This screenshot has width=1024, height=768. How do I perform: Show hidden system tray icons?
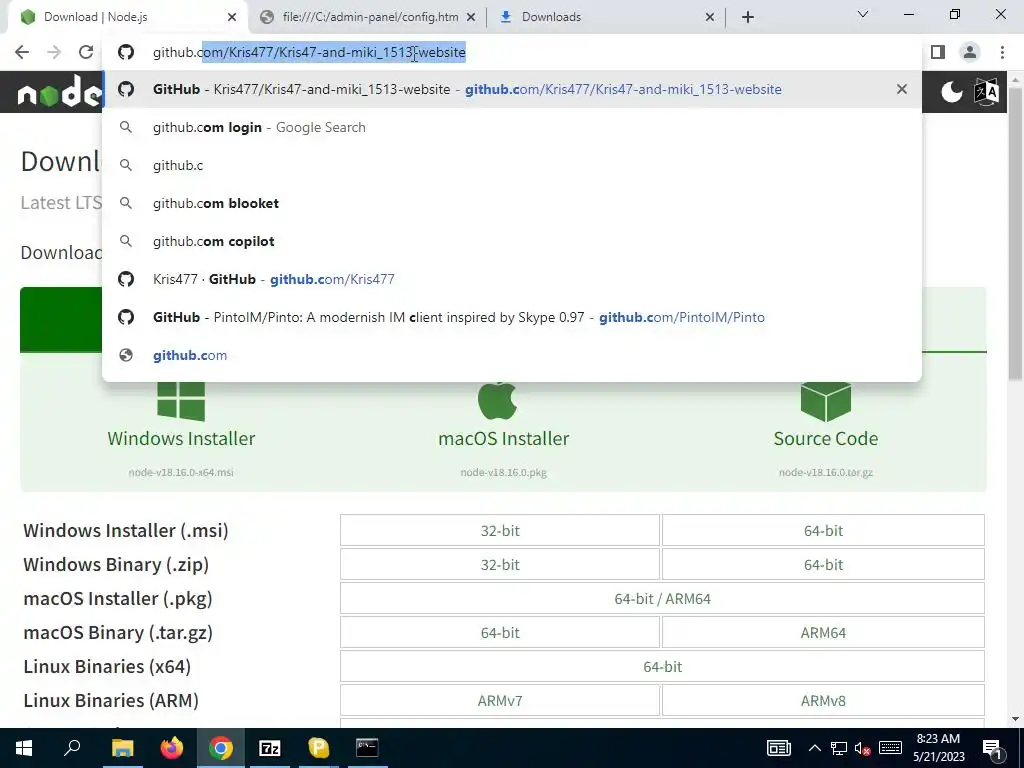(x=814, y=748)
